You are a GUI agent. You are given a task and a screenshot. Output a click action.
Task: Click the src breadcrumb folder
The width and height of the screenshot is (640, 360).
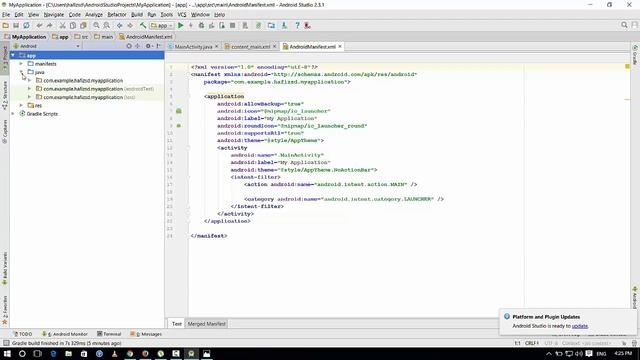pyautogui.click(x=81, y=37)
